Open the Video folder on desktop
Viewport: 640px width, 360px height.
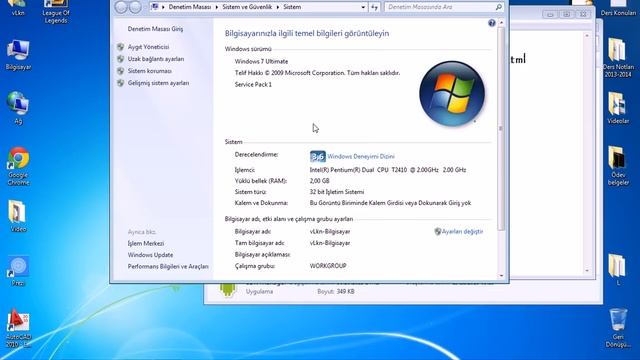tap(18, 216)
